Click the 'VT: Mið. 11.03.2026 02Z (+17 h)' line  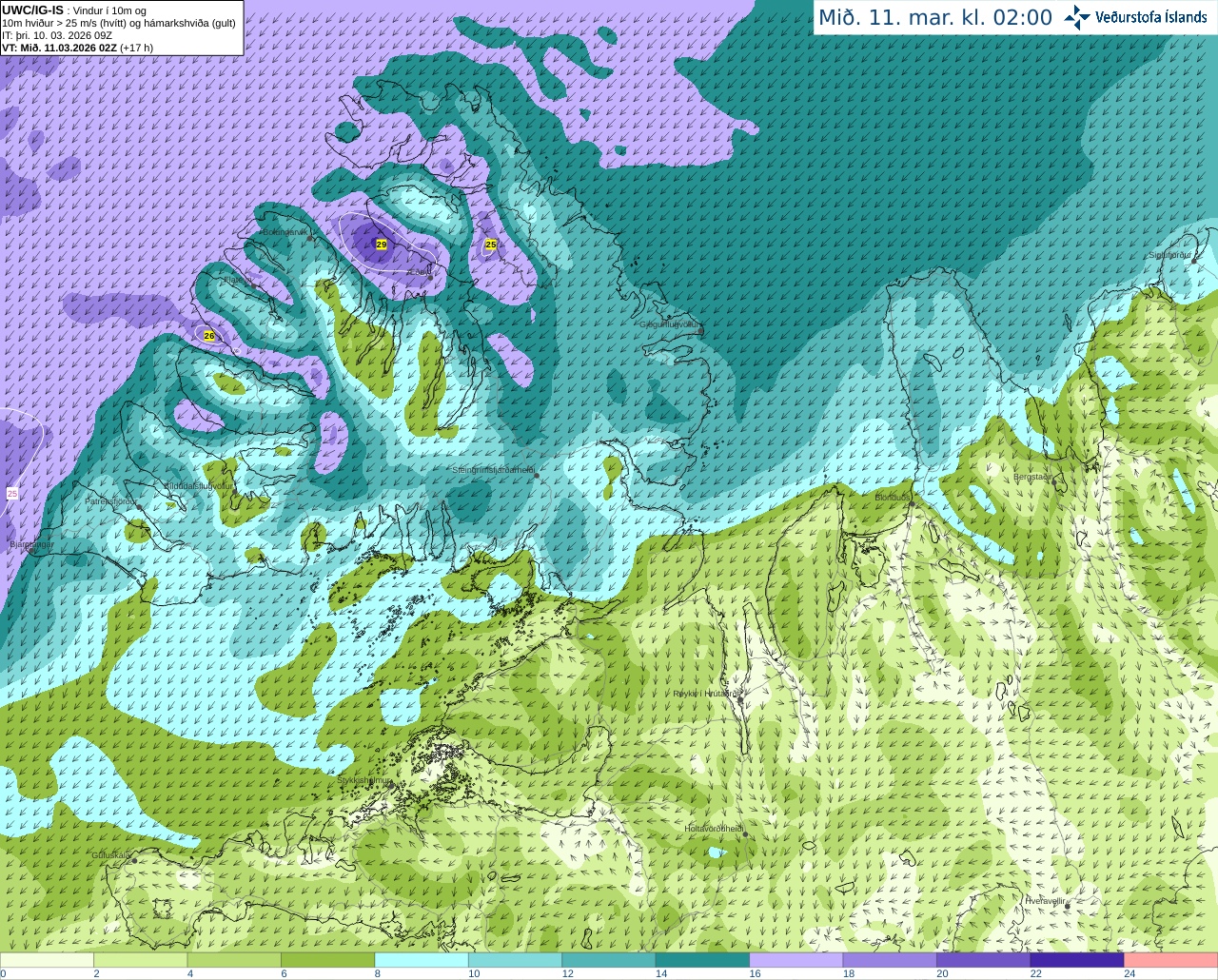[x=77, y=48]
